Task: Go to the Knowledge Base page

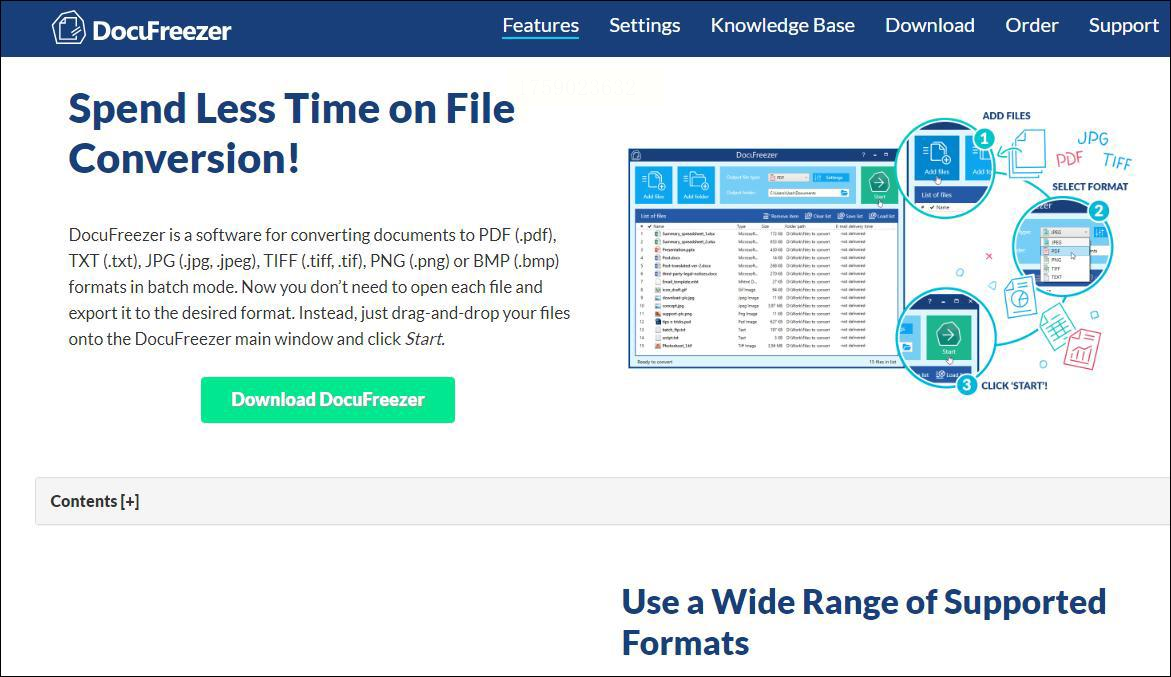Action: click(783, 25)
